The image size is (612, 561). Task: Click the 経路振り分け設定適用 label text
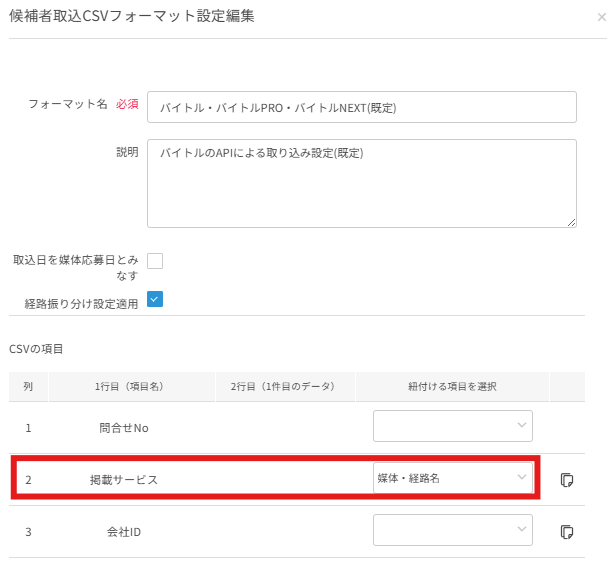pyautogui.click(x=81, y=303)
